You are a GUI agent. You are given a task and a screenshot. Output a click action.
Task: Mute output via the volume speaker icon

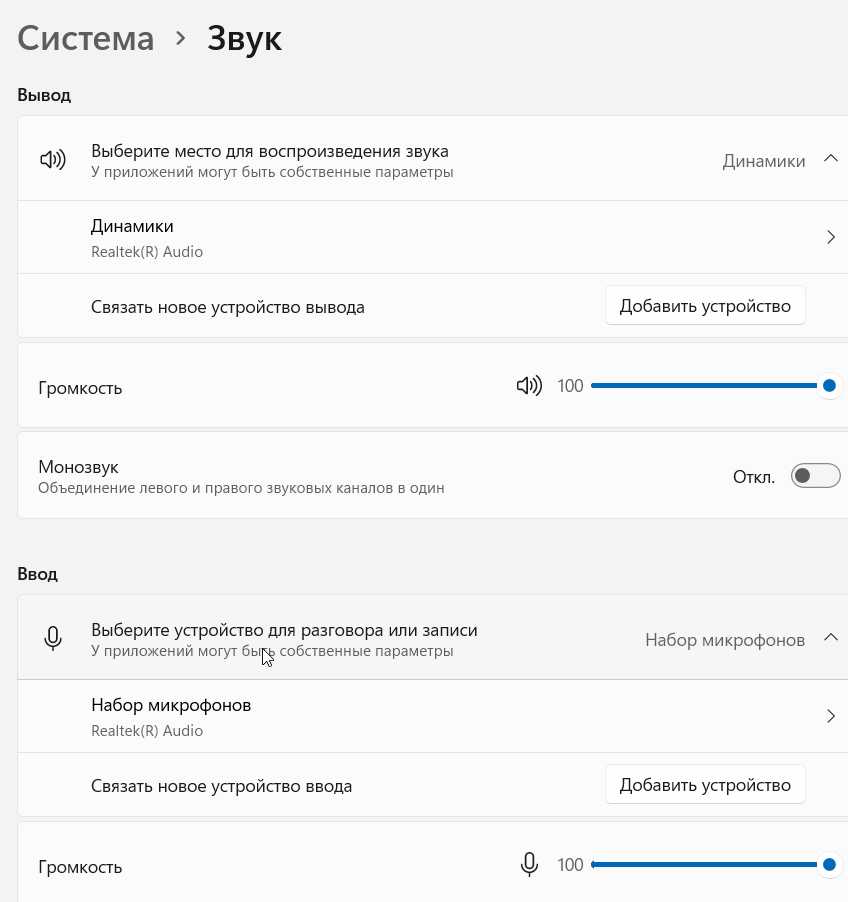[x=529, y=385]
